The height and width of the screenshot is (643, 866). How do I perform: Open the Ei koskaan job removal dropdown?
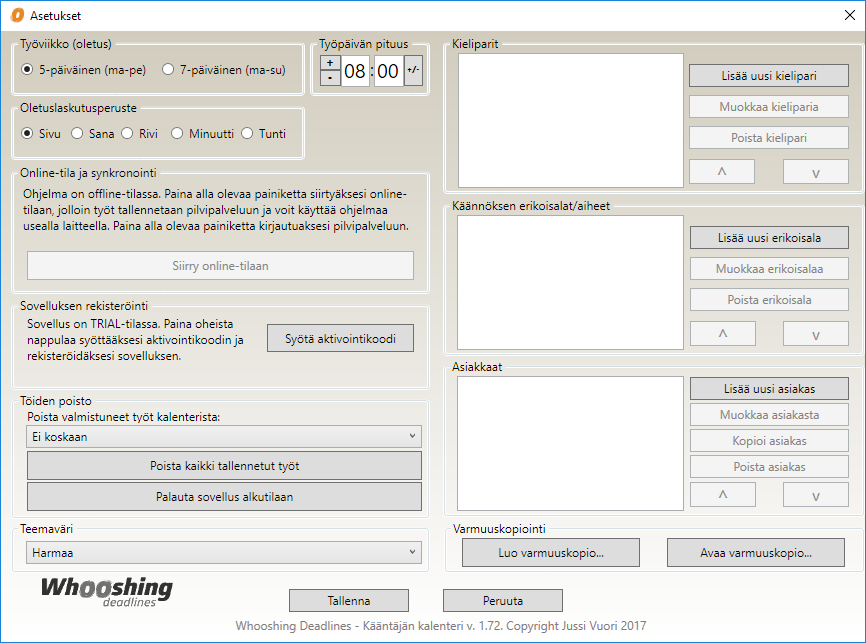point(223,436)
